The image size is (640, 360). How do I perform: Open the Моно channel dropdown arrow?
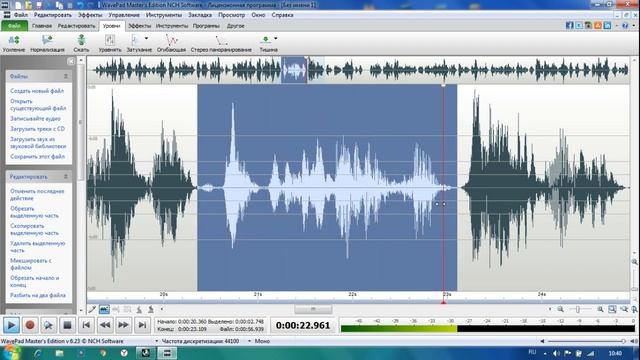click(249, 341)
